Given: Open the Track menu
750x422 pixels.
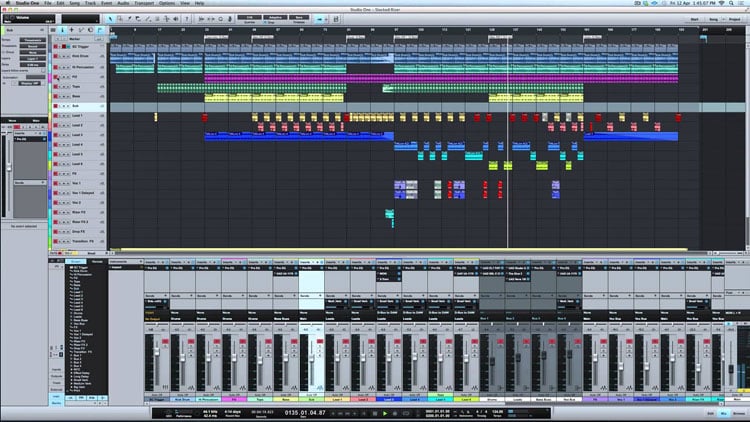Looking at the screenshot, I should [x=90, y=3].
